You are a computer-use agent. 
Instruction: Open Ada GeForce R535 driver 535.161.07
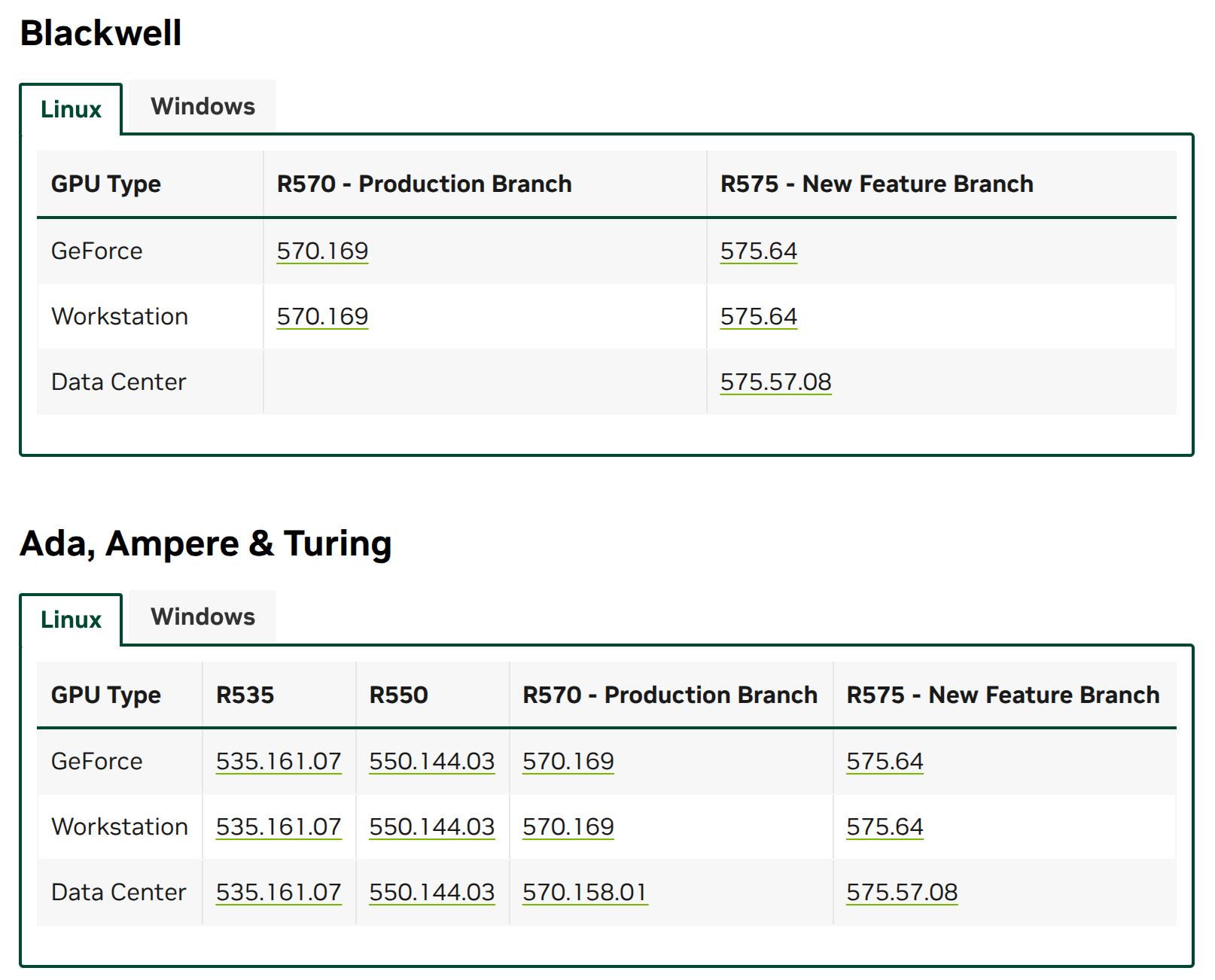(x=279, y=762)
